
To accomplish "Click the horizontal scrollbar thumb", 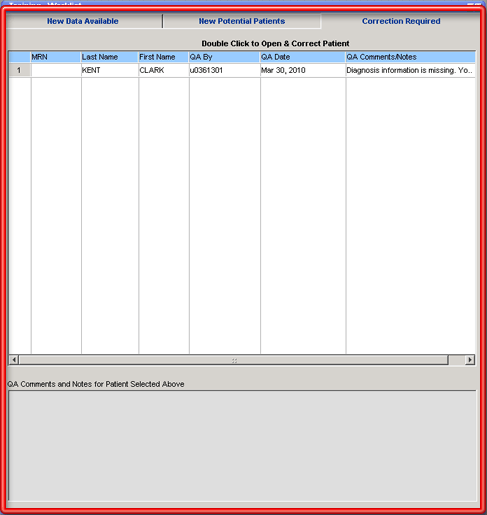I will [234, 360].
